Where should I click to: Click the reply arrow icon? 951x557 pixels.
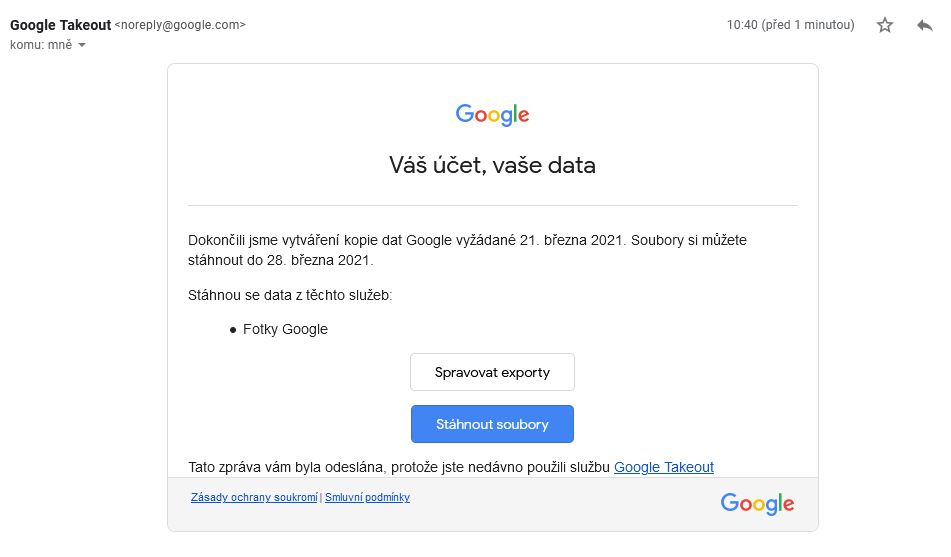925,25
